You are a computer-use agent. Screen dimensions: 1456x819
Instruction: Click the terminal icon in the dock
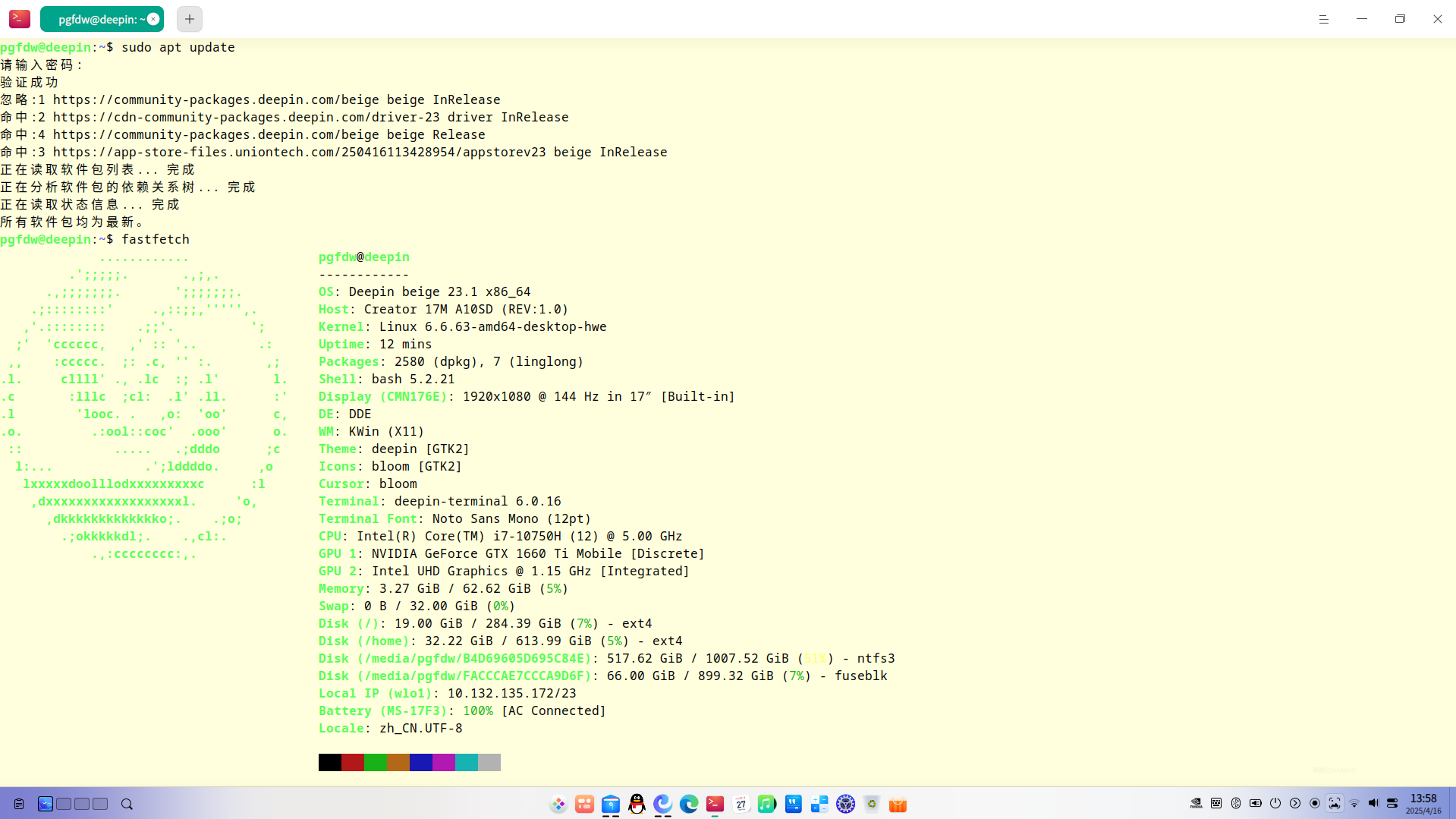coord(715,804)
